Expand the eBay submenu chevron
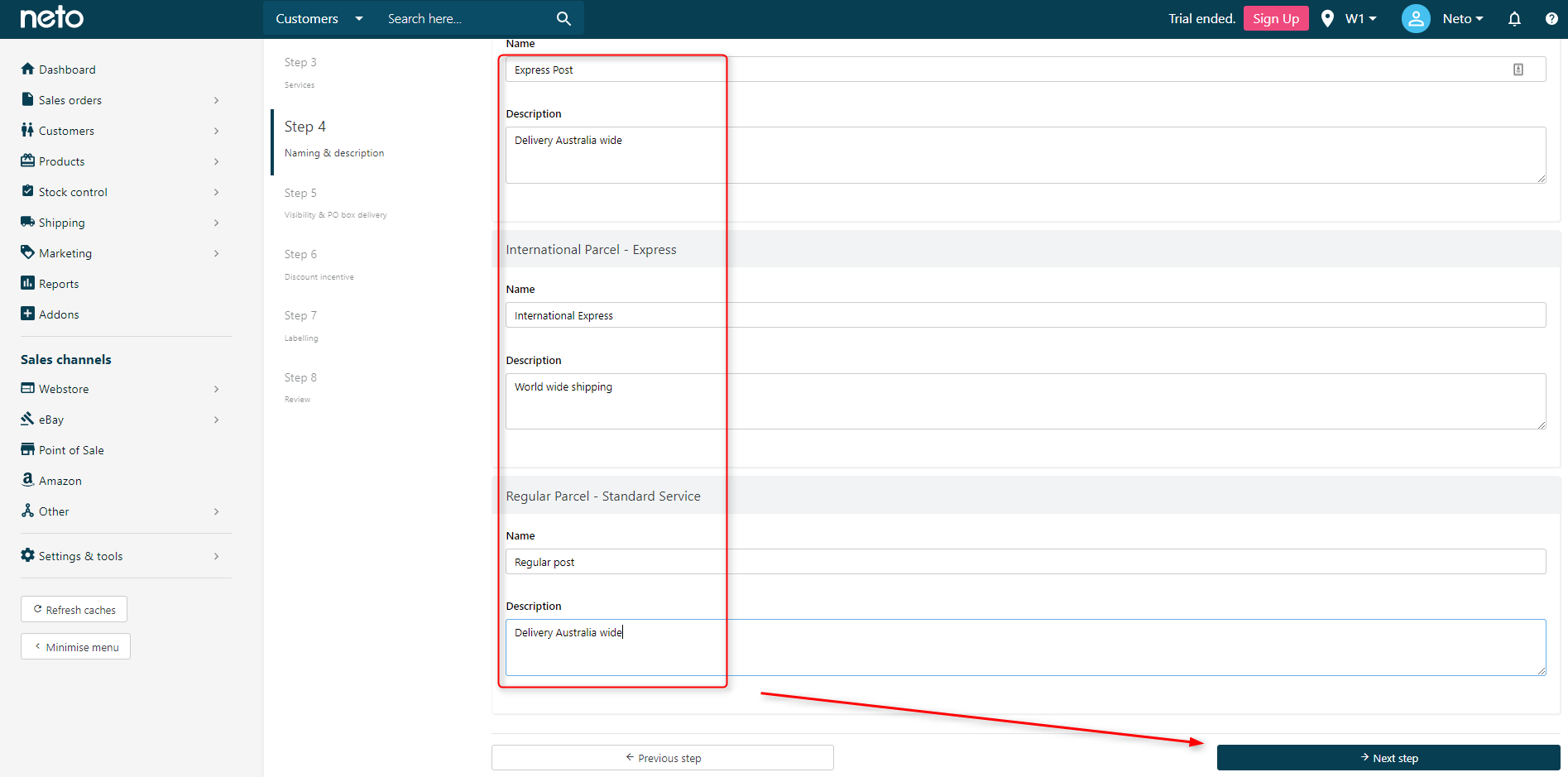The height and width of the screenshot is (777, 1568). click(217, 420)
